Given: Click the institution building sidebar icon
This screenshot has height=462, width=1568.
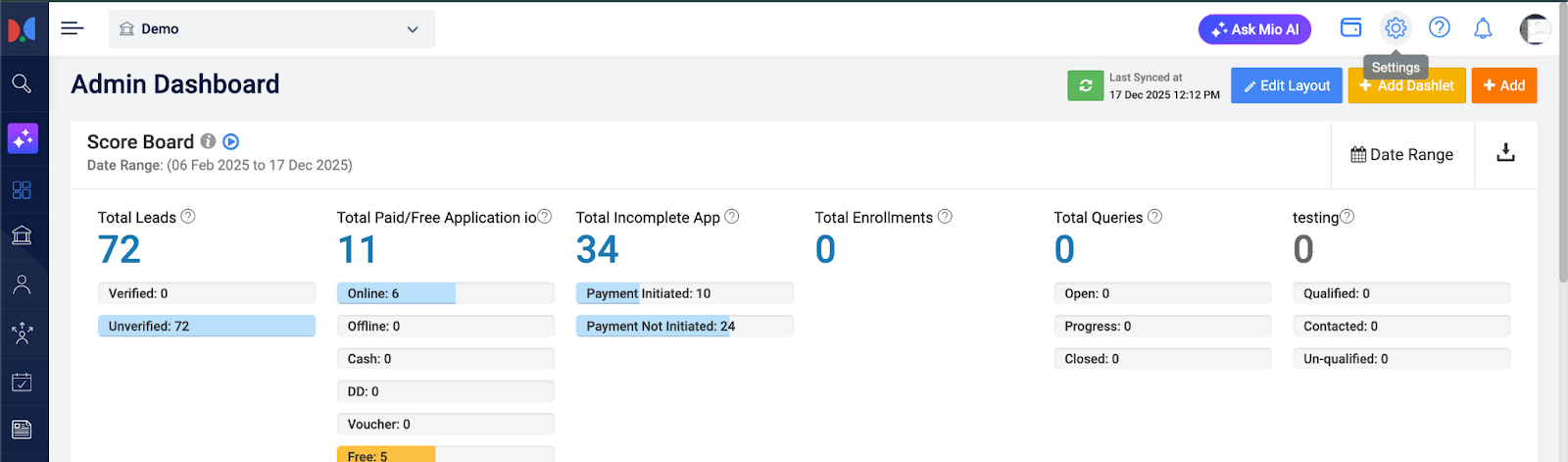Looking at the screenshot, I should point(22,235).
